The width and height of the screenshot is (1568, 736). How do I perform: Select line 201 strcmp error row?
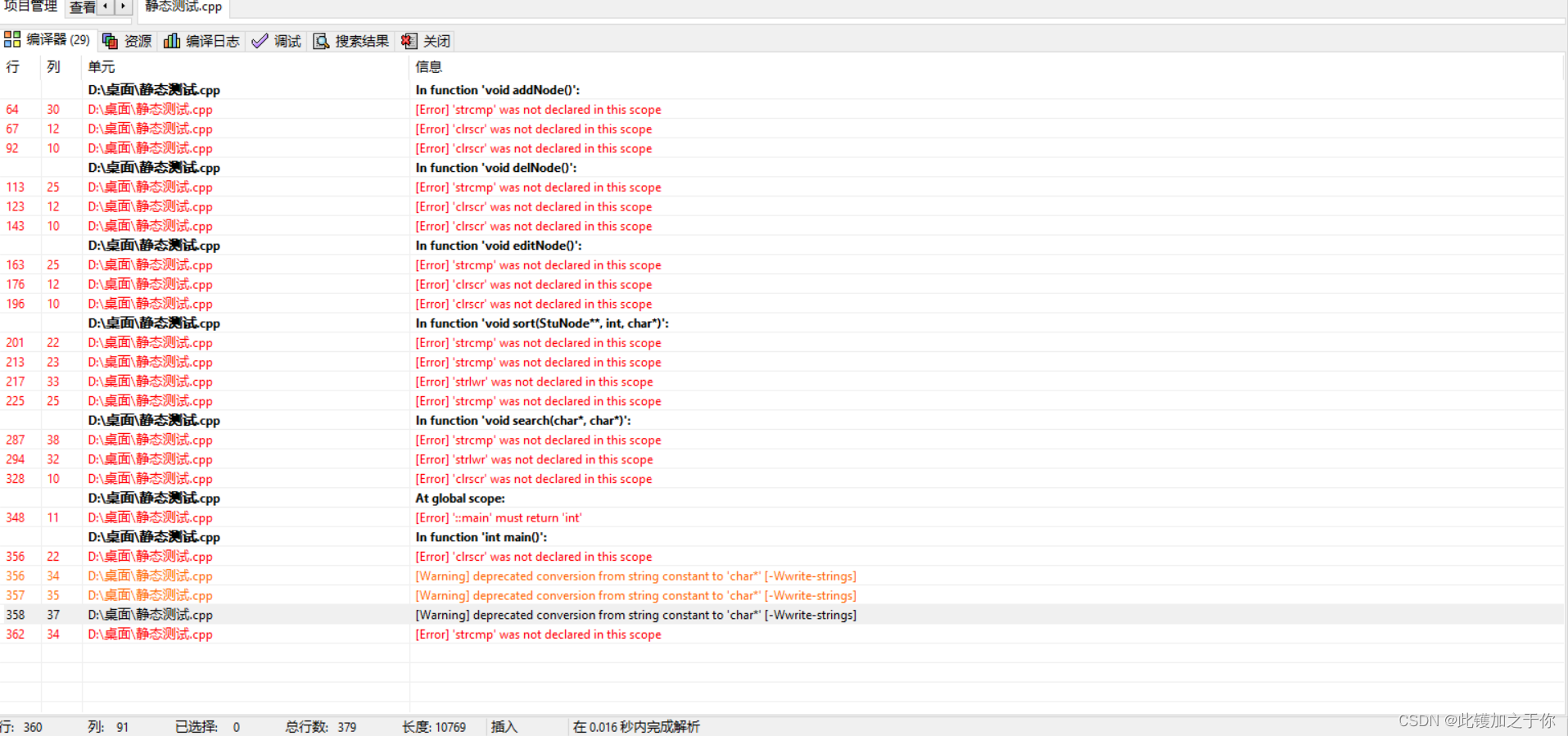(x=782, y=343)
